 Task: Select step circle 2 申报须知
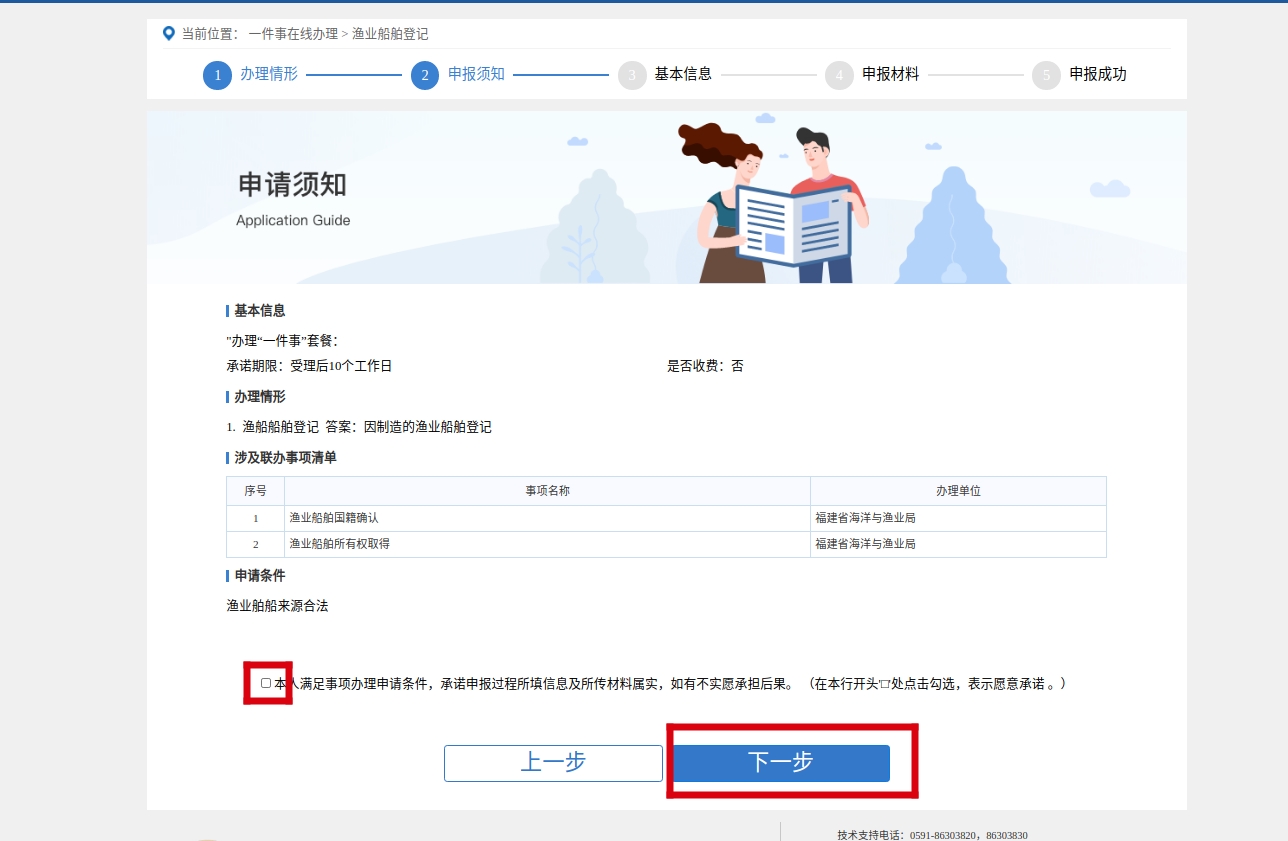tap(425, 75)
